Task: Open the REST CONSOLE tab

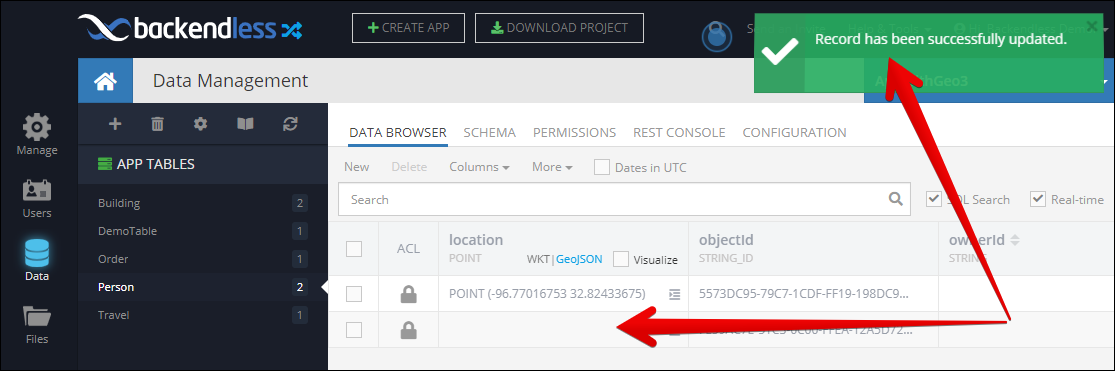Action: point(679,133)
